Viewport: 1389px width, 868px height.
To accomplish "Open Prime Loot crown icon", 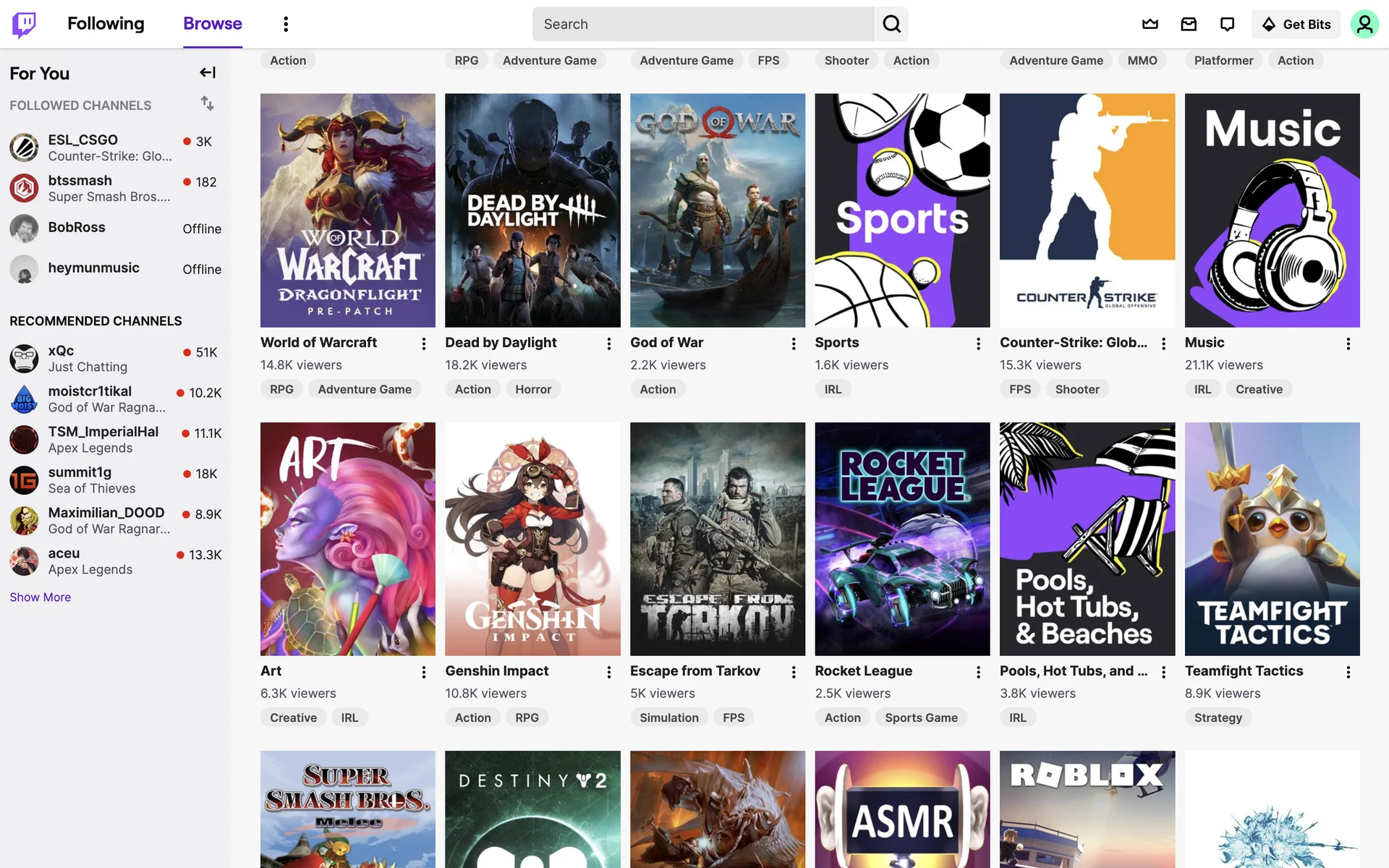I will (x=1150, y=24).
